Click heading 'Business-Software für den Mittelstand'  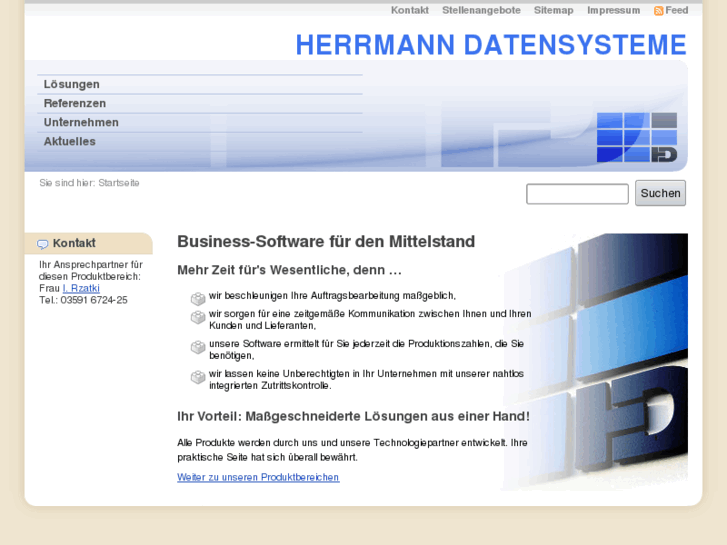point(326,242)
